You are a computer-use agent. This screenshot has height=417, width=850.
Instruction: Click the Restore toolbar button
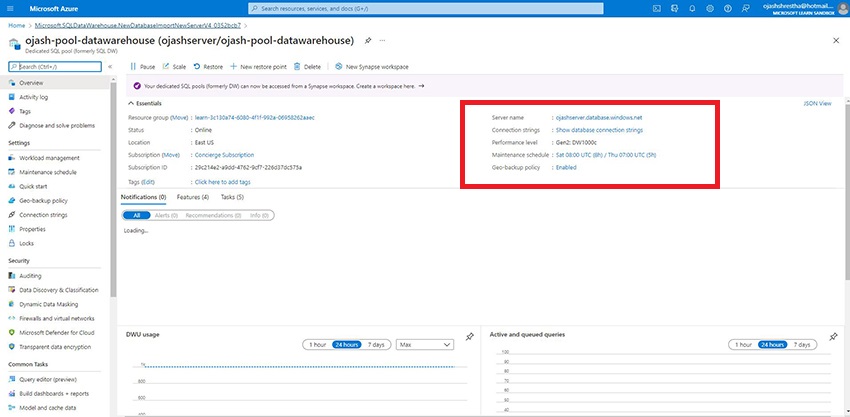(x=208, y=67)
